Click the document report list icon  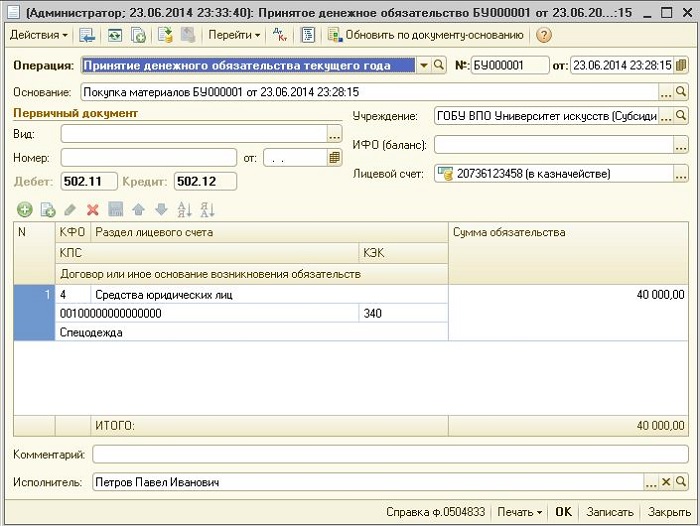308,35
